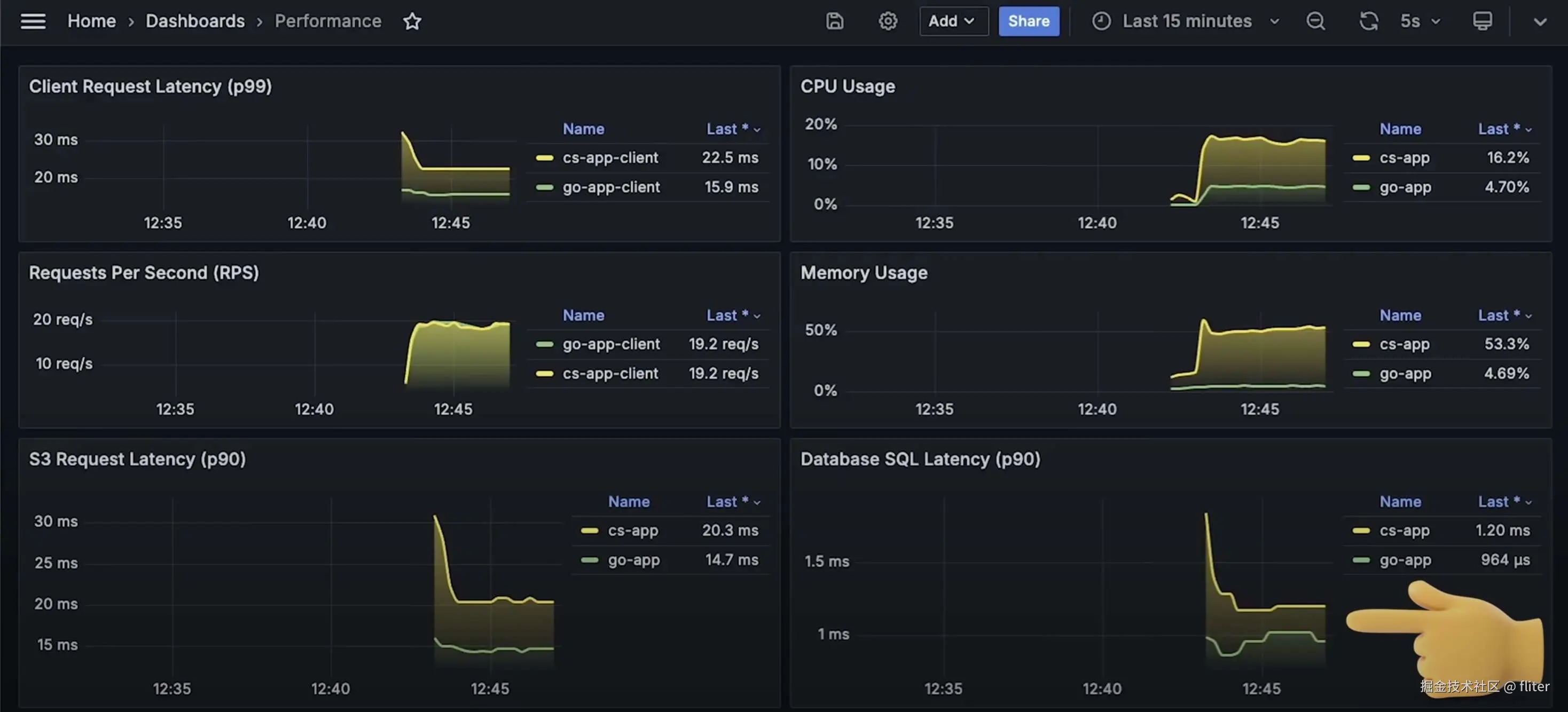
Task: Click the refresh dashboard icon
Action: coord(1368,21)
